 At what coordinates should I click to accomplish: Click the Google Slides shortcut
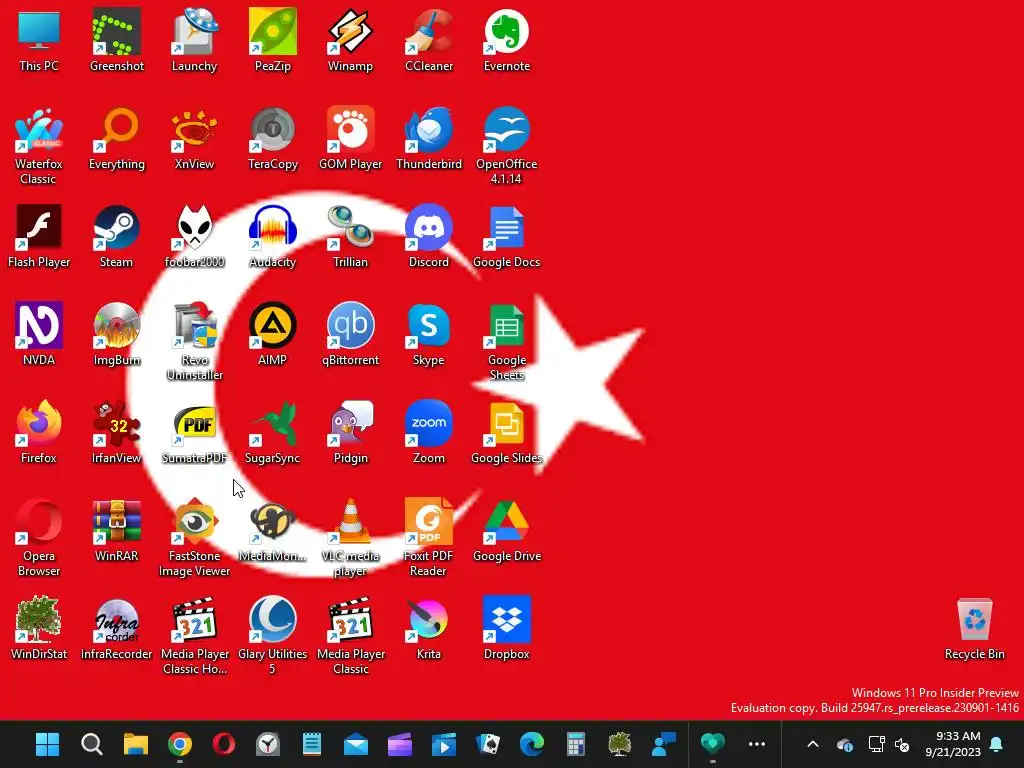coord(507,432)
